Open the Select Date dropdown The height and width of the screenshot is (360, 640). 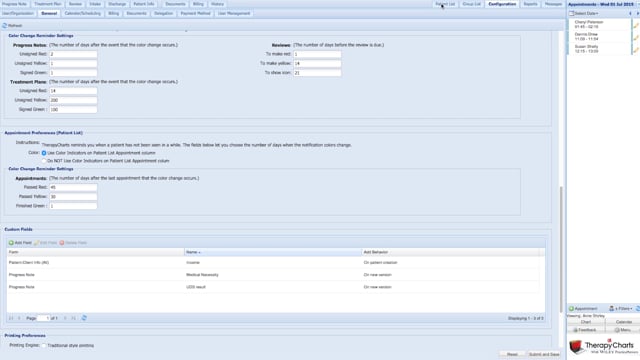[x=584, y=13]
